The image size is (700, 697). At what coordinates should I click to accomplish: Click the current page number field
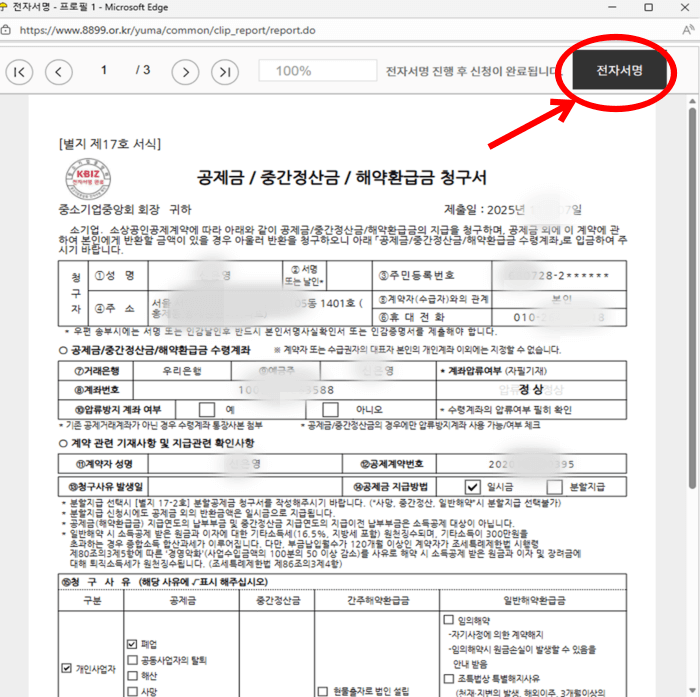104,70
